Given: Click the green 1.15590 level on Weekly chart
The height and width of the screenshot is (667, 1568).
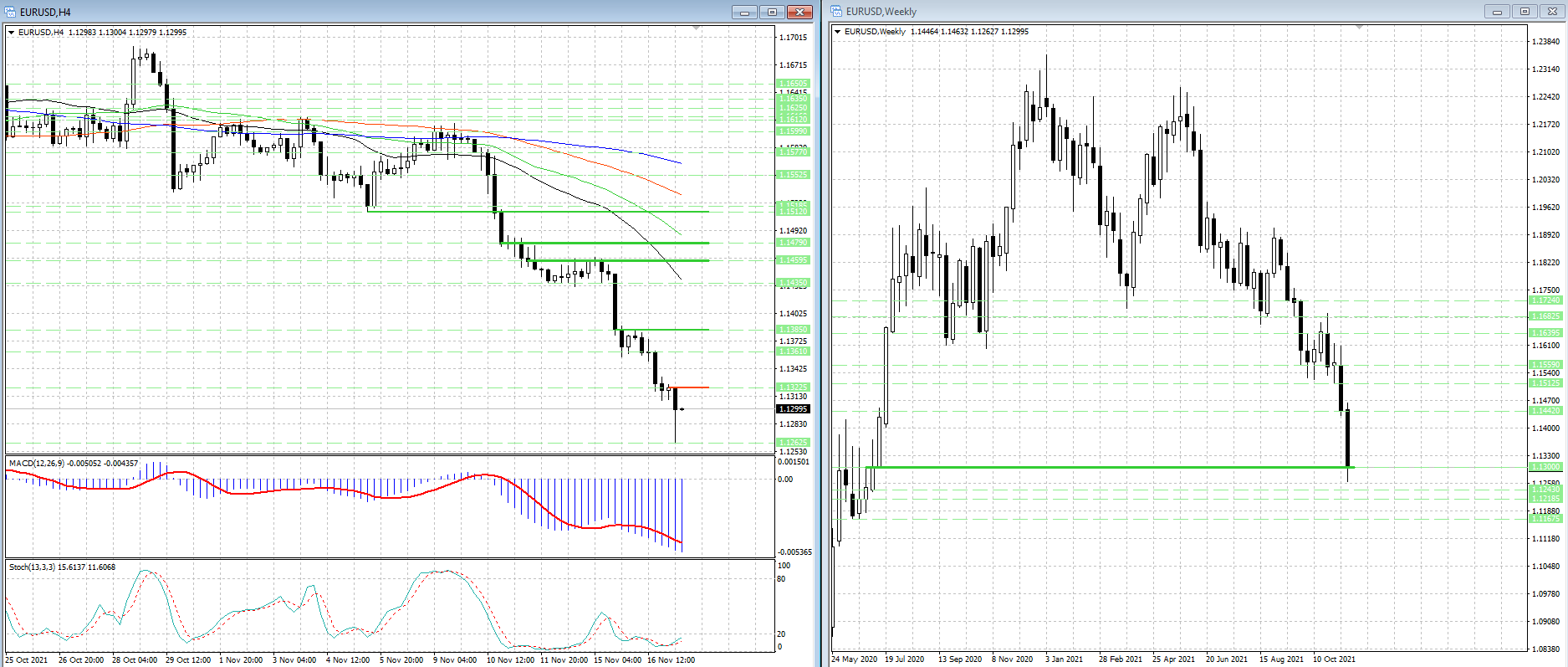Looking at the screenshot, I should coord(1545,365).
